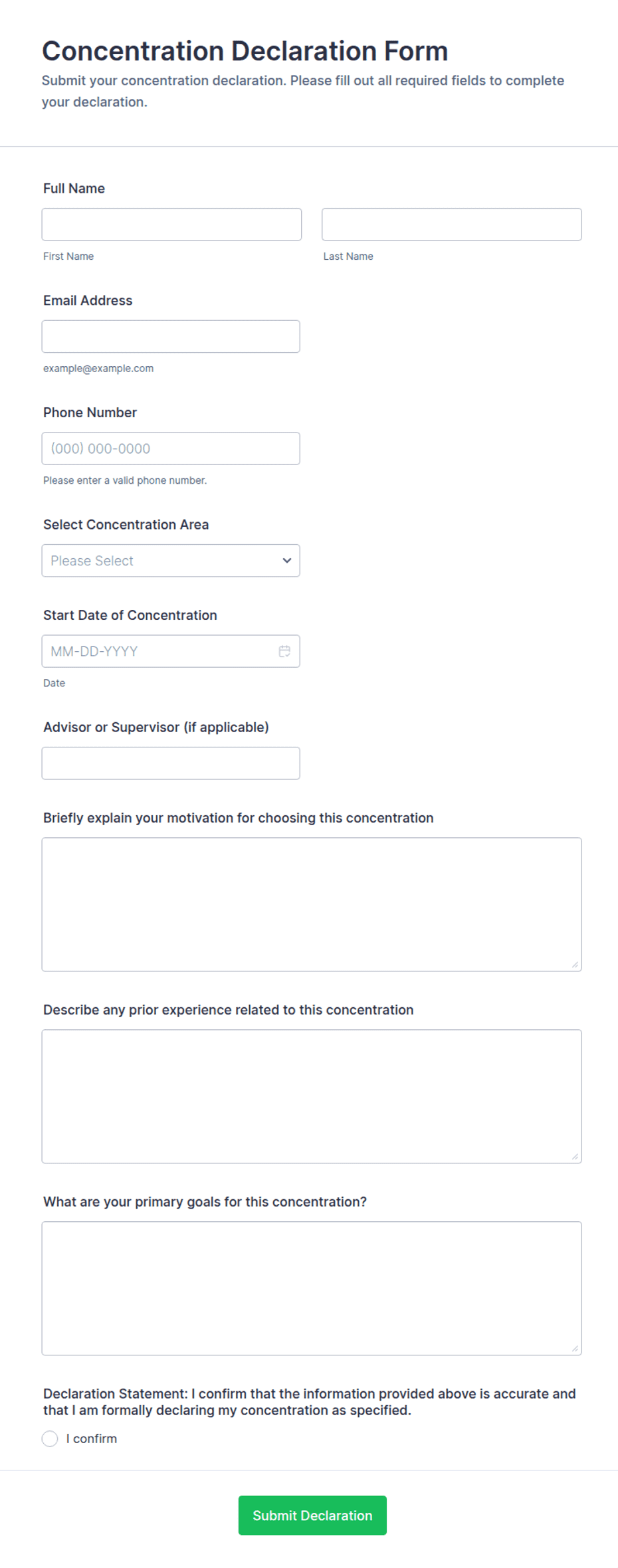Image resolution: width=618 pixels, height=1568 pixels.
Task: Click the Phone Number field
Action: [171, 448]
